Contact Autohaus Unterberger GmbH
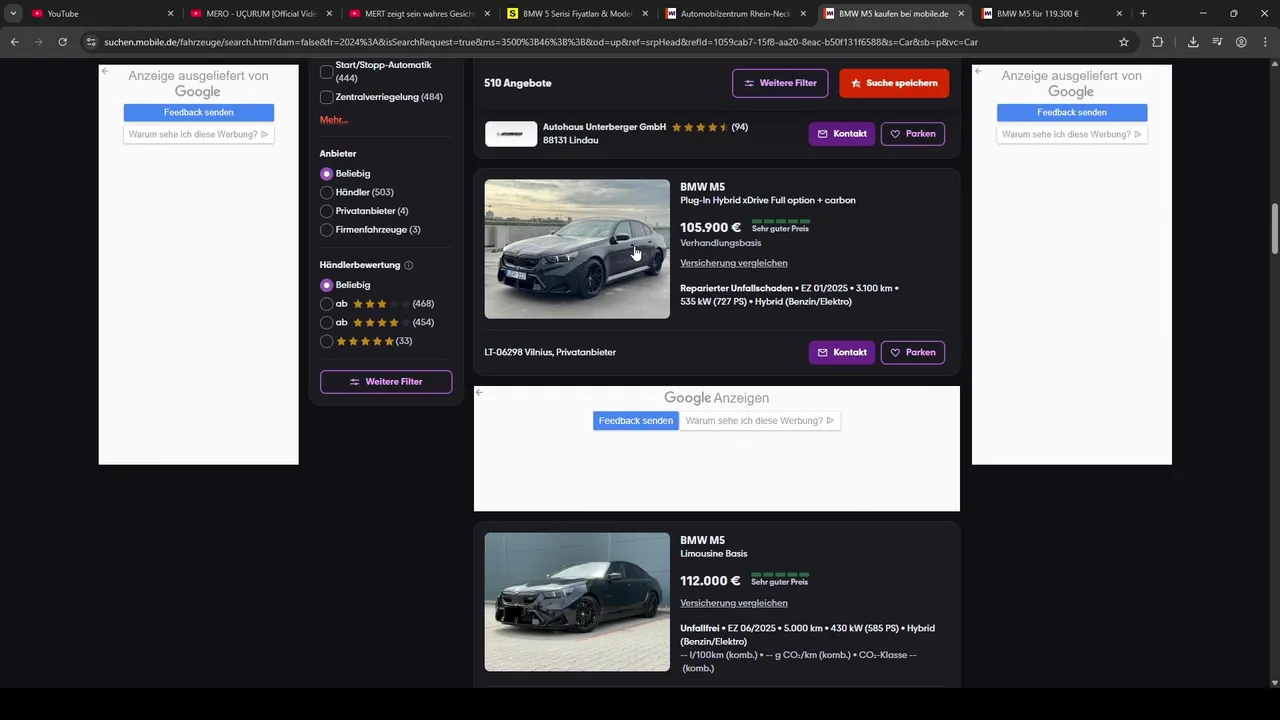This screenshot has width=1280, height=720. coord(842,134)
